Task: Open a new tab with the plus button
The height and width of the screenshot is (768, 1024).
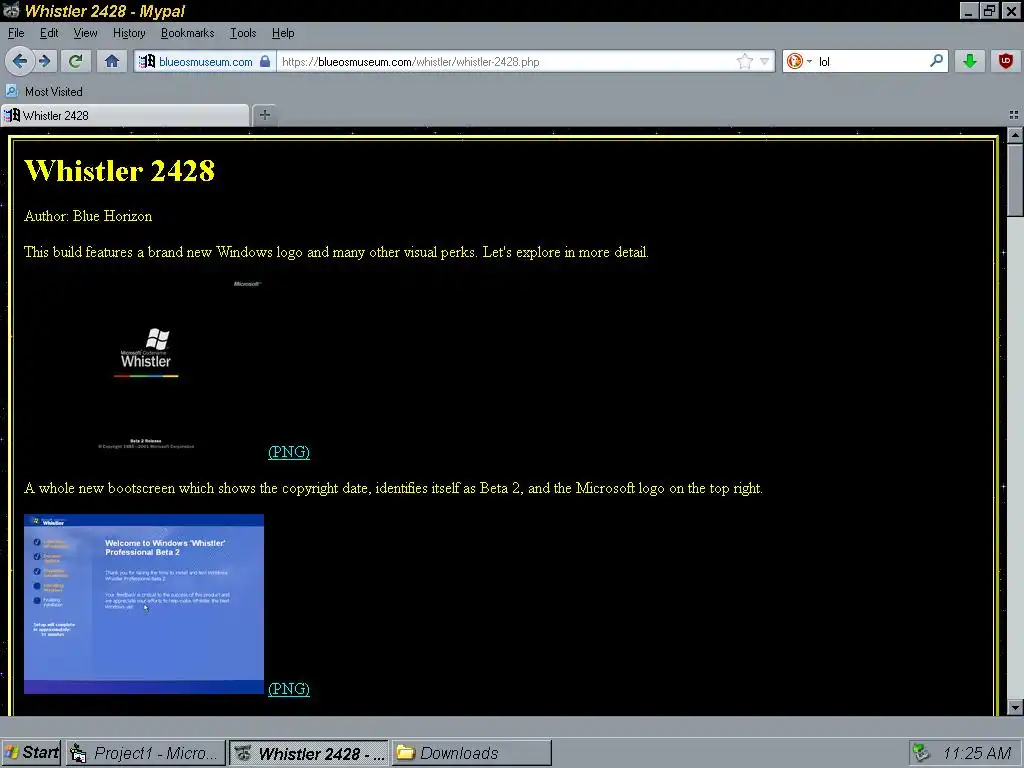Action: pyautogui.click(x=264, y=115)
